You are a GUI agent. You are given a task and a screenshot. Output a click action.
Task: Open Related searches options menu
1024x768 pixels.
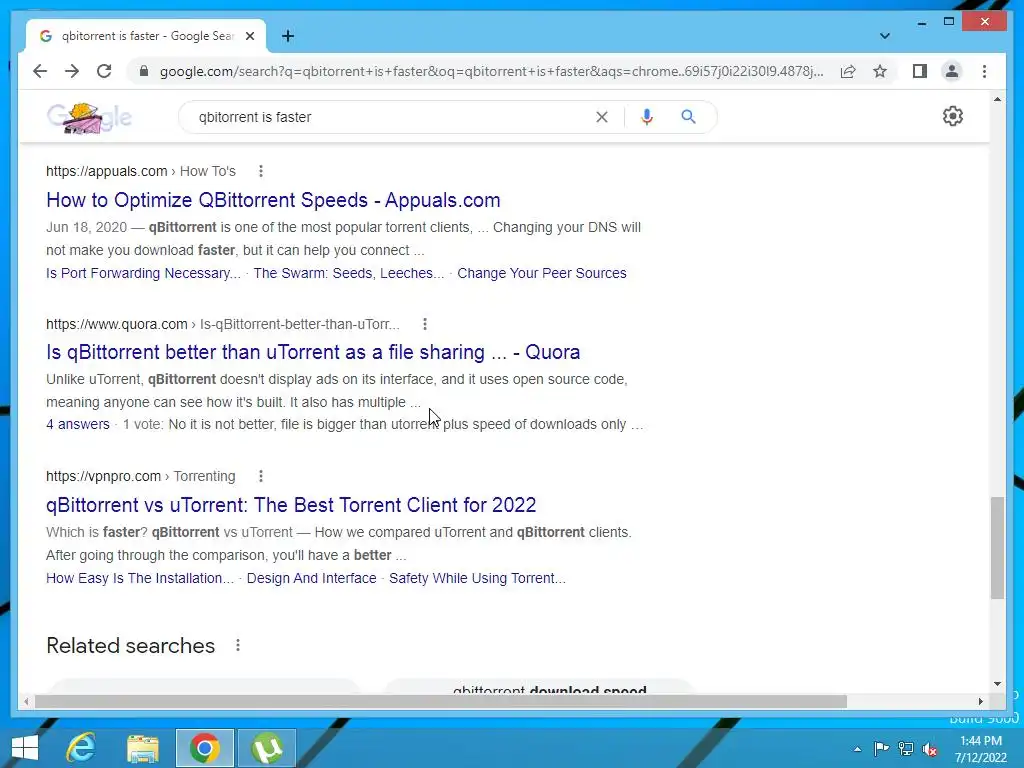tap(238, 645)
